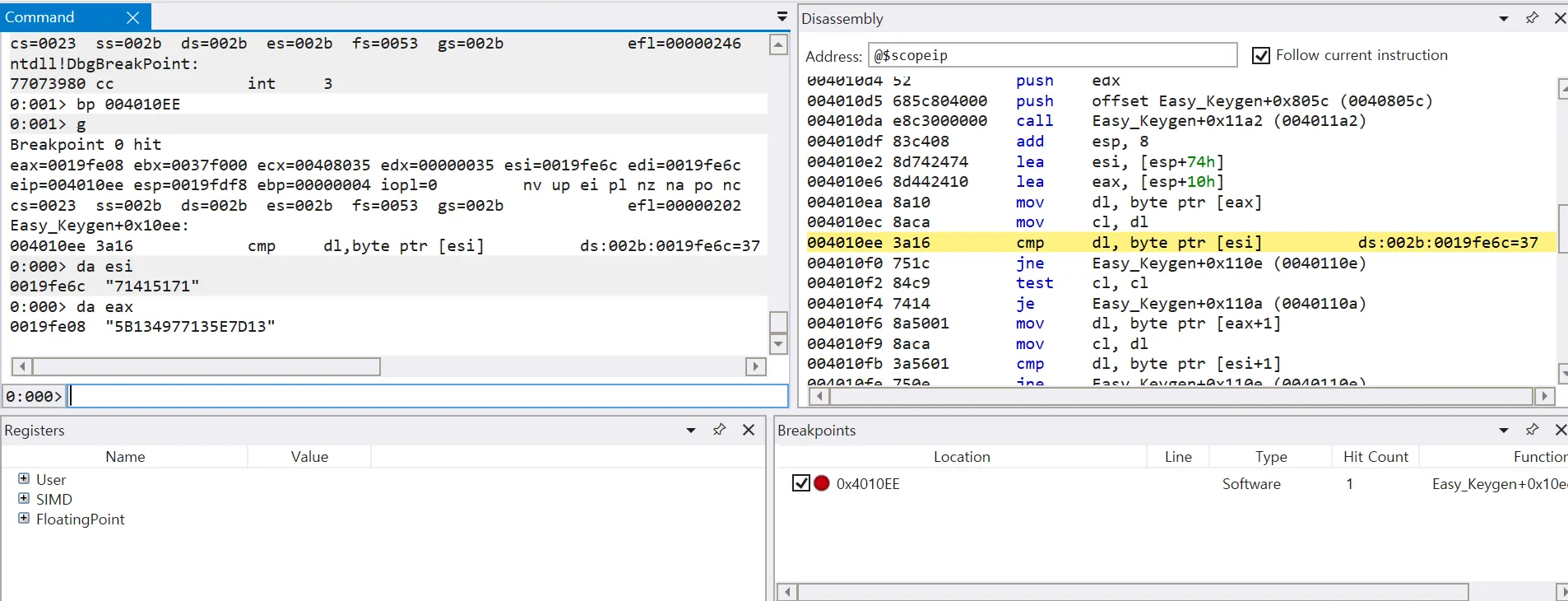Sort breakpoints by Line column
The height and width of the screenshot is (601, 1568).
pos(1178,457)
